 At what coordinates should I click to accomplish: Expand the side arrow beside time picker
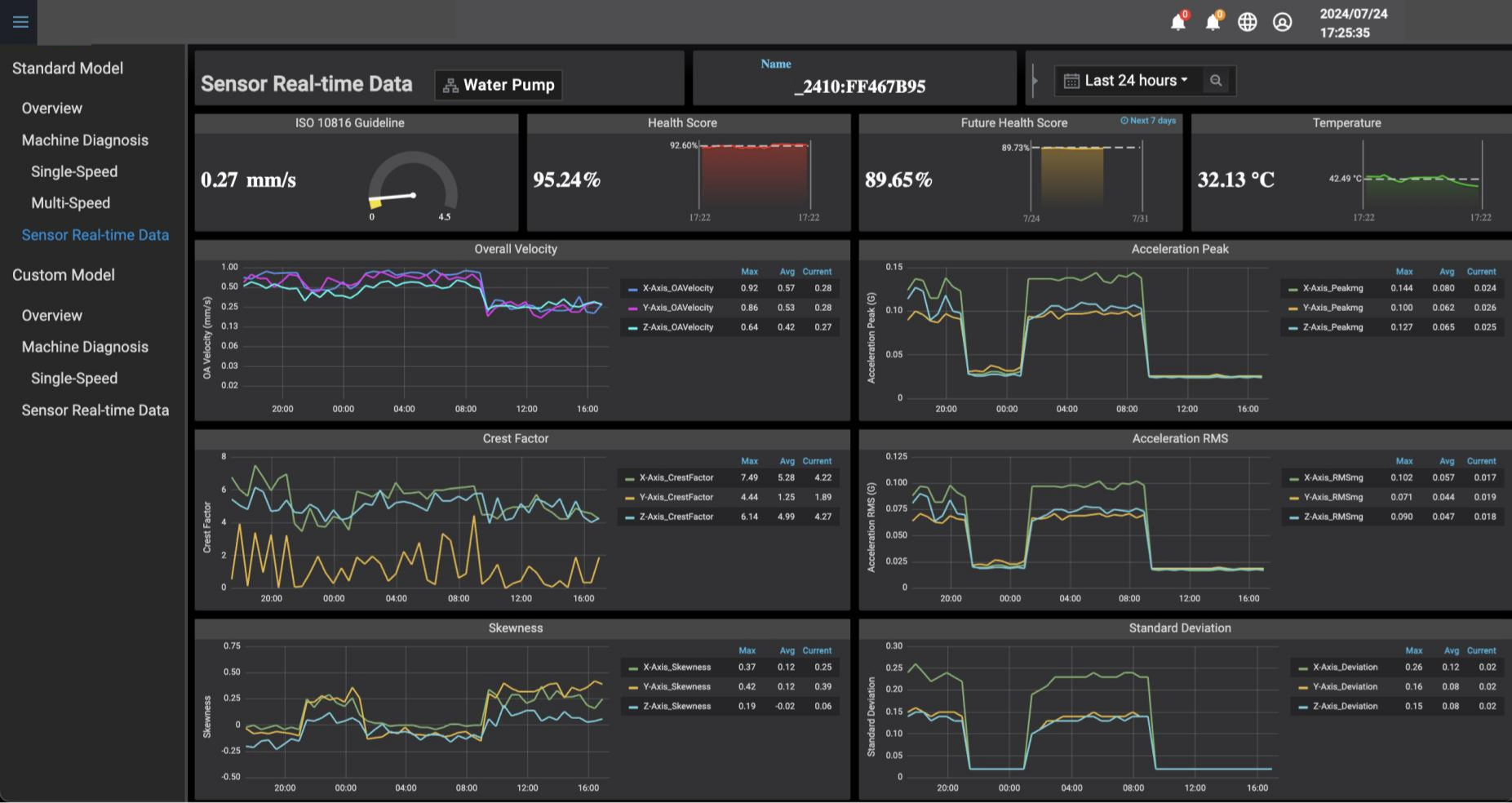tap(1035, 81)
